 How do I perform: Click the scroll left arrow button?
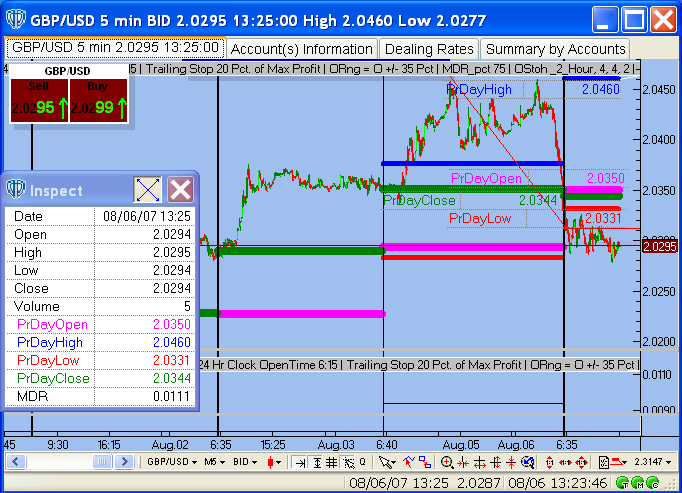tap(16, 462)
